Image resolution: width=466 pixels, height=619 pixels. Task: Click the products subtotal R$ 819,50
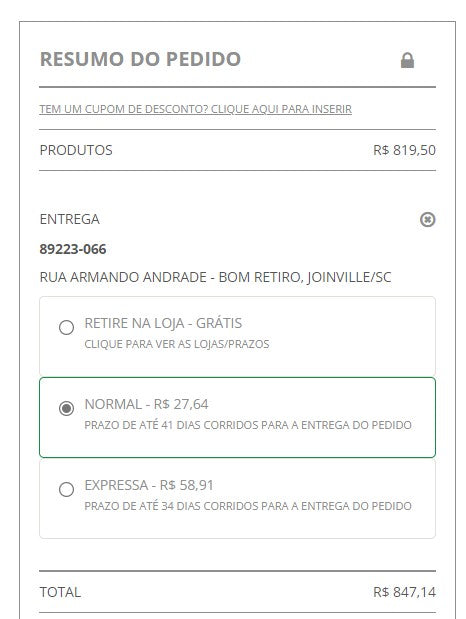(404, 150)
